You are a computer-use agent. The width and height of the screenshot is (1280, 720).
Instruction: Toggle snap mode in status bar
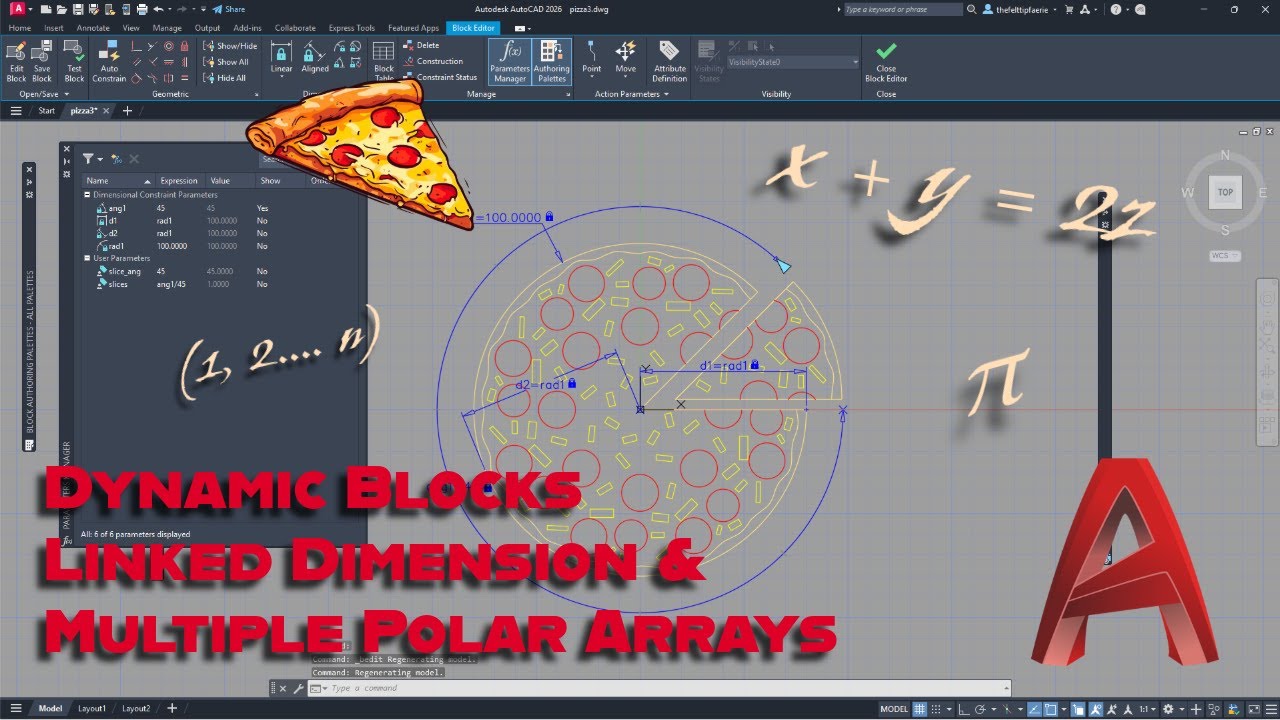(x=937, y=709)
